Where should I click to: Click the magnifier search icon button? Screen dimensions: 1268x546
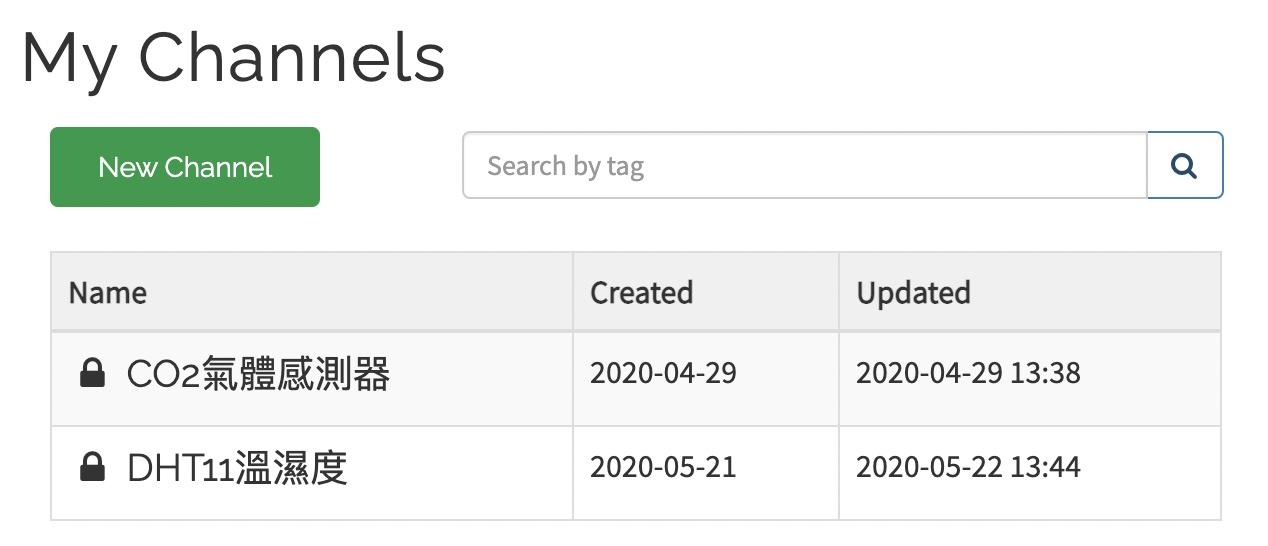point(1185,165)
